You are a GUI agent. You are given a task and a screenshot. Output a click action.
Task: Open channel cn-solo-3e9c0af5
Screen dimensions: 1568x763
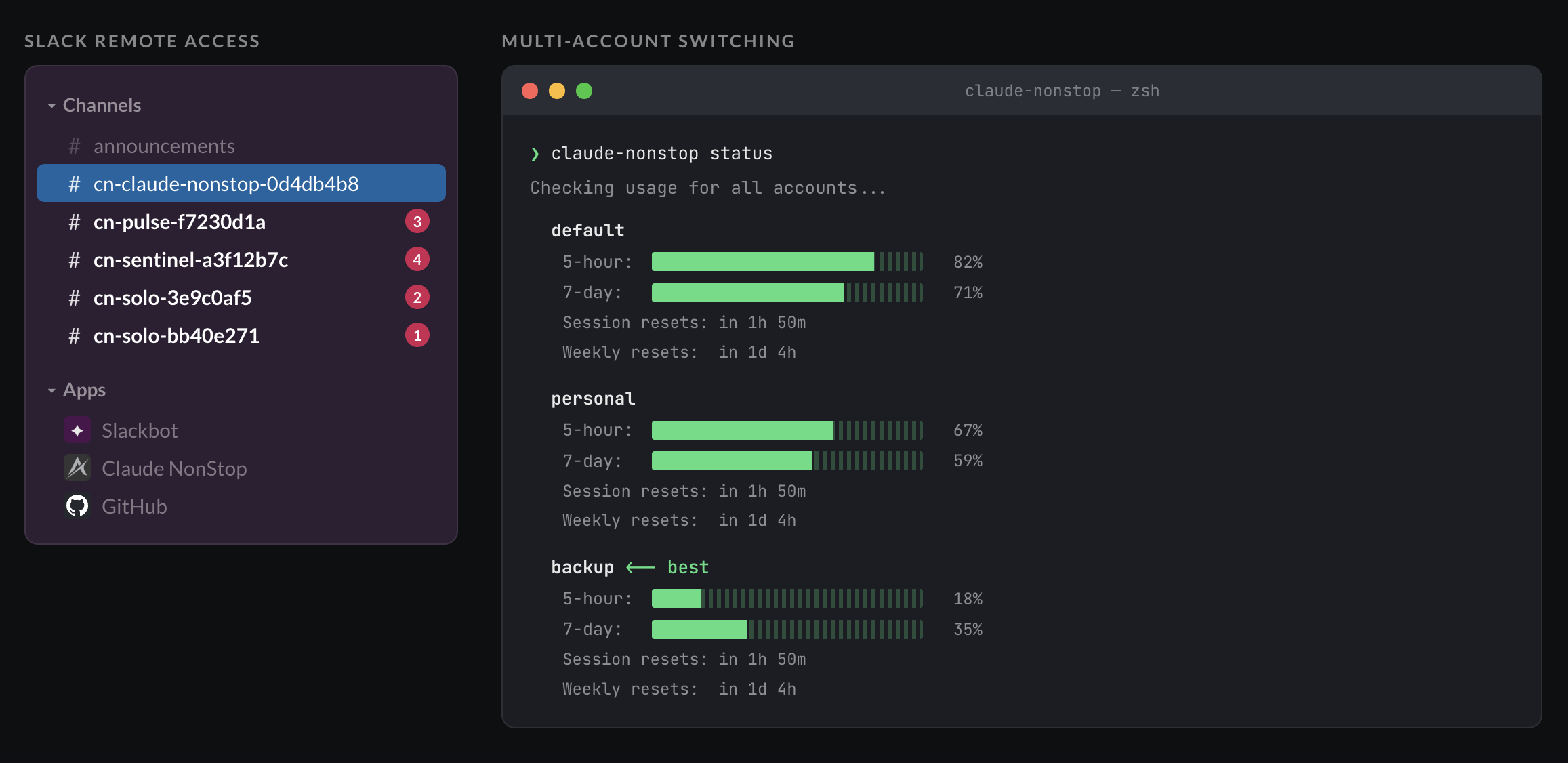click(x=241, y=297)
